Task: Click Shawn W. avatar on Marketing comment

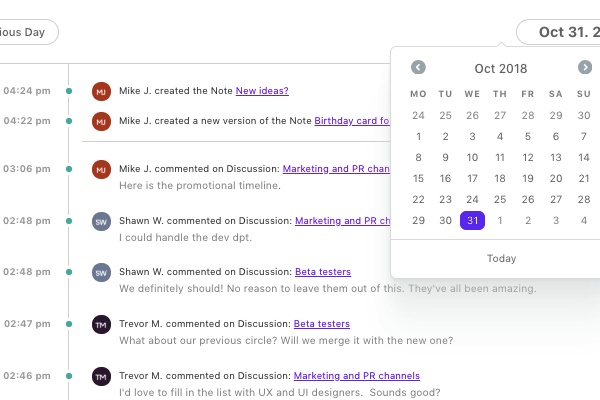Action: click(101, 222)
